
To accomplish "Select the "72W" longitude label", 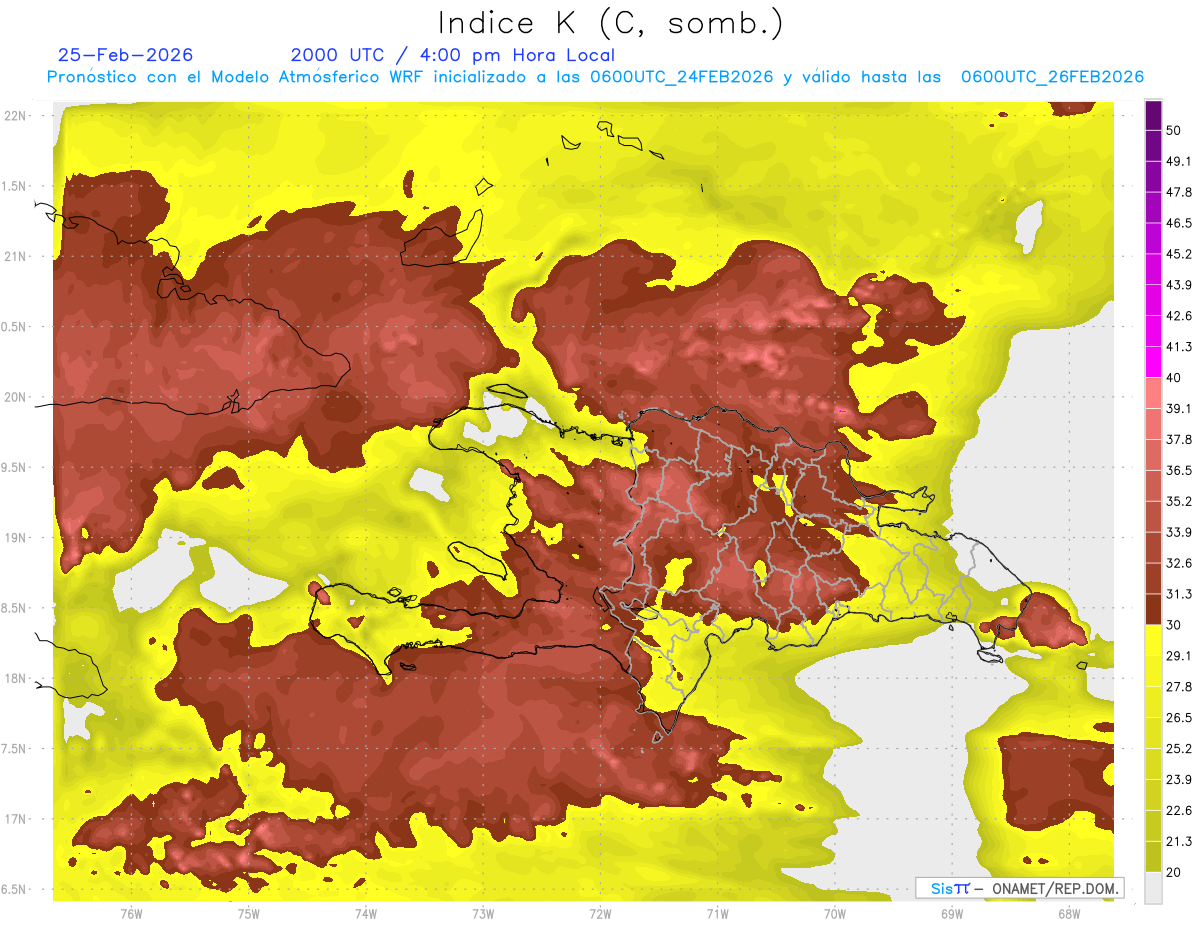I will tap(600, 914).
